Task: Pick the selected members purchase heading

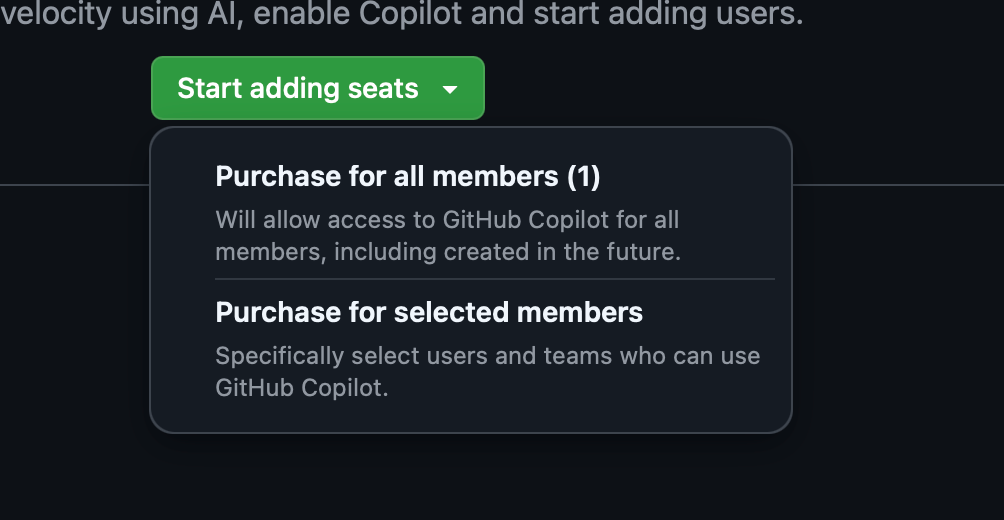Action: click(x=429, y=313)
